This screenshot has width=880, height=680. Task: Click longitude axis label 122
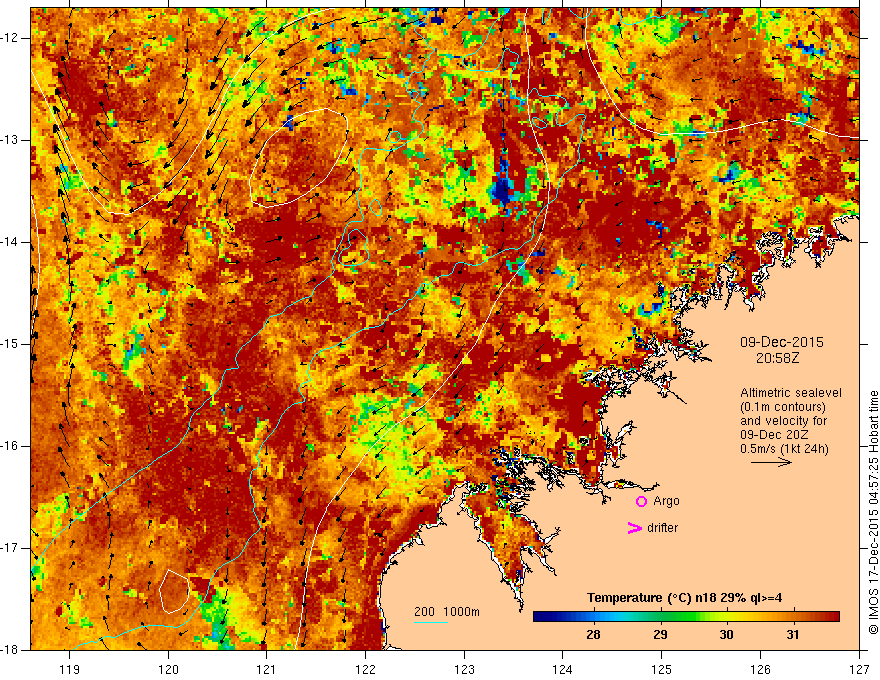[x=365, y=669]
